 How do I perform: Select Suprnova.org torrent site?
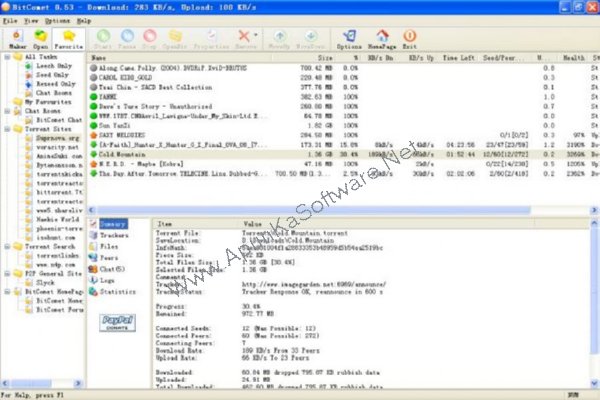click(57, 138)
